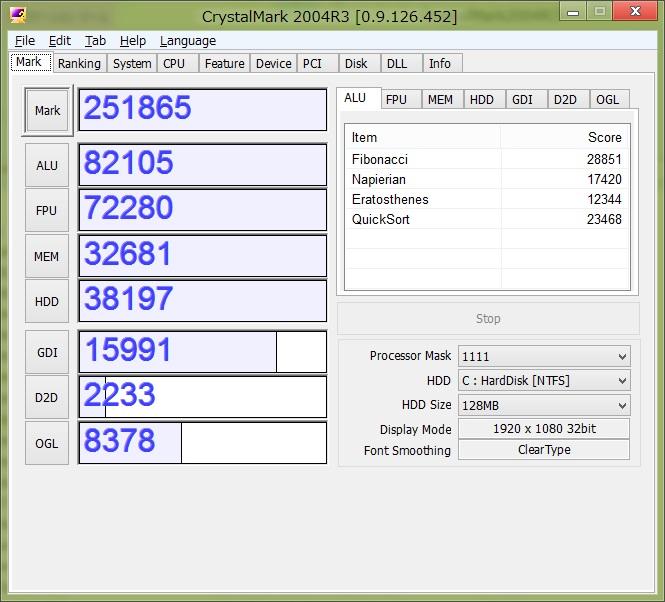Switch to the Ranking tab
The height and width of the screenshot is (602, 665).
(x=79, y=63)
